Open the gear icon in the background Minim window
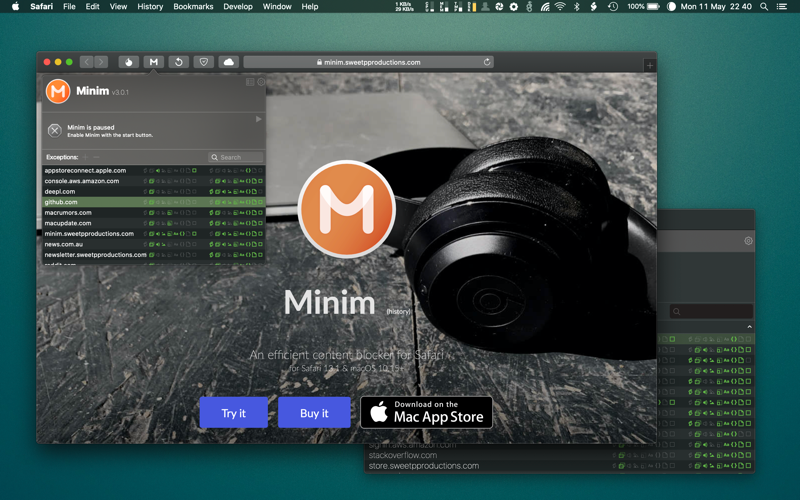 tap(748, 241)
